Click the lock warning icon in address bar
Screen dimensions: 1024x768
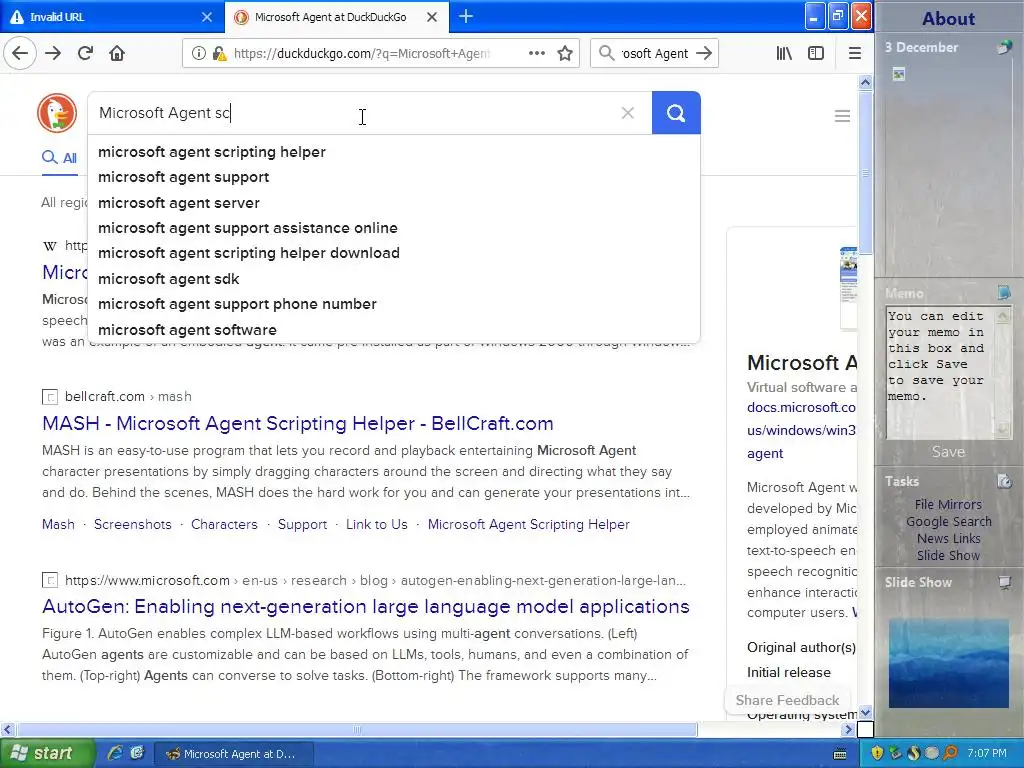[219, 54]
